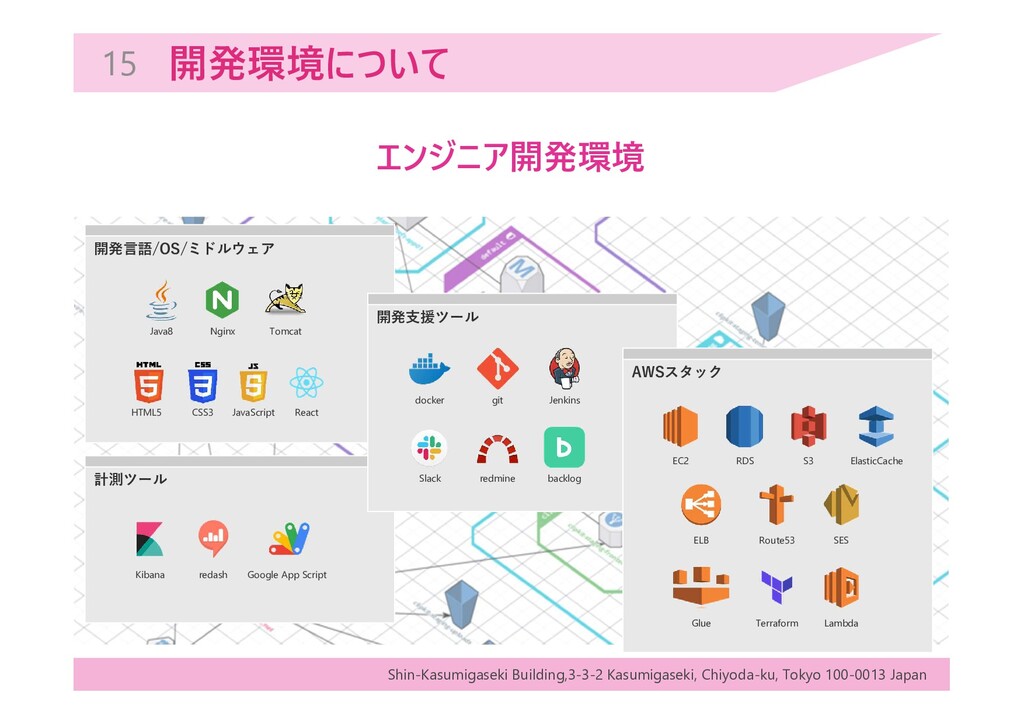The image size is (1024, 724).
Task: Click the Java8 coffee cup icon
Action: click(x=161, y=300)
